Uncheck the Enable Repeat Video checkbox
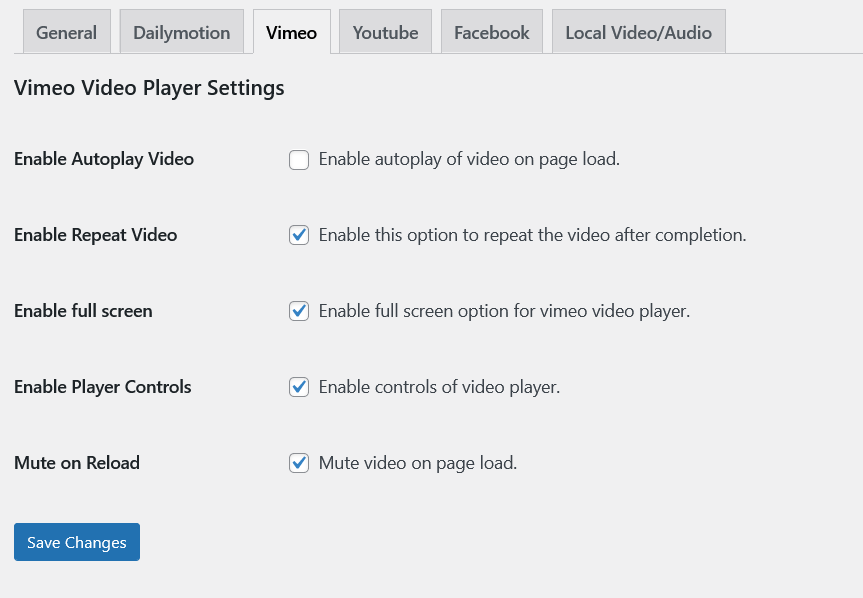This screenshot has height=598, width=863. tap(299, 236)
